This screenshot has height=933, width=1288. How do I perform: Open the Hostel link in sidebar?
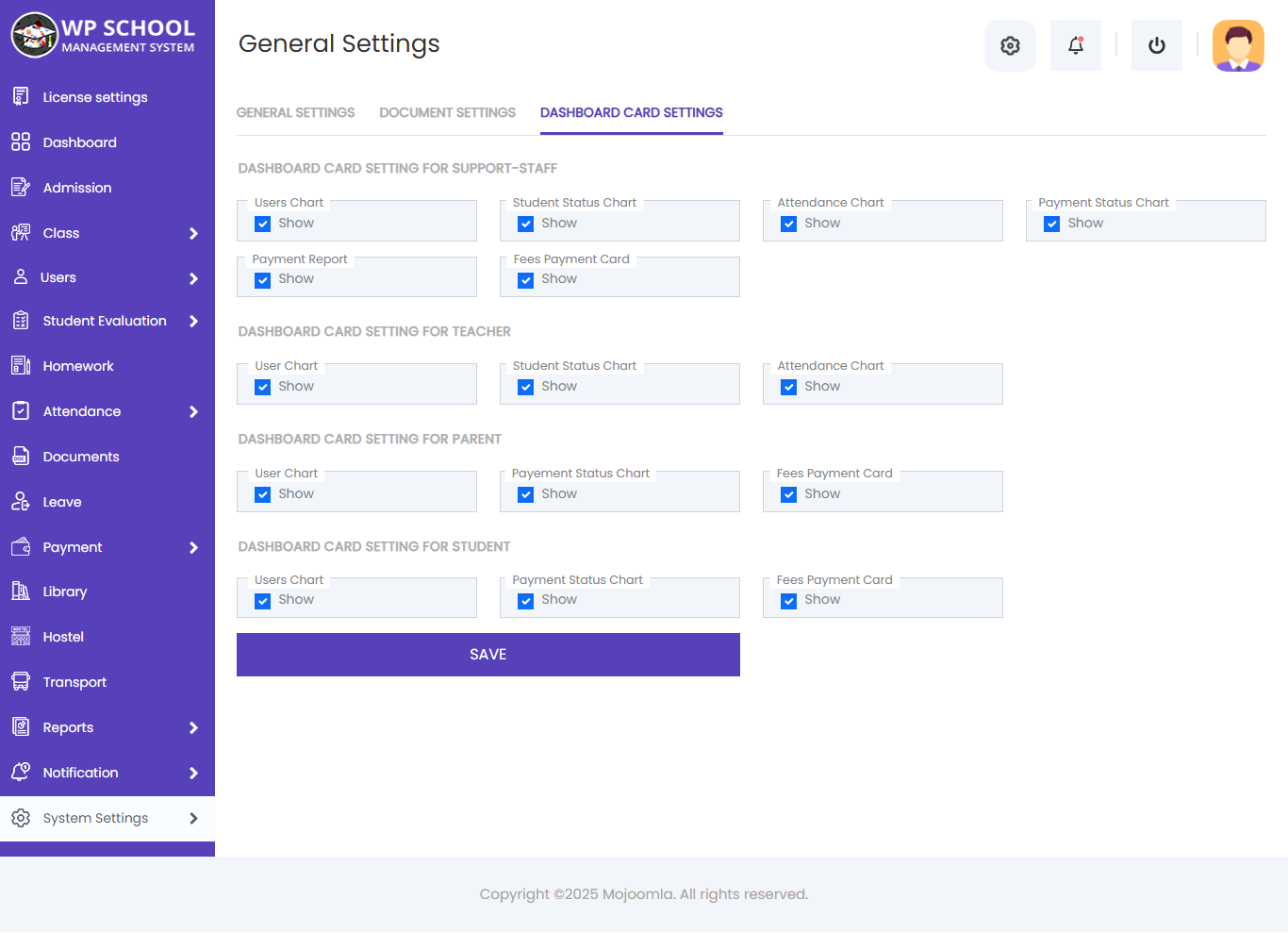pos(107,637)
